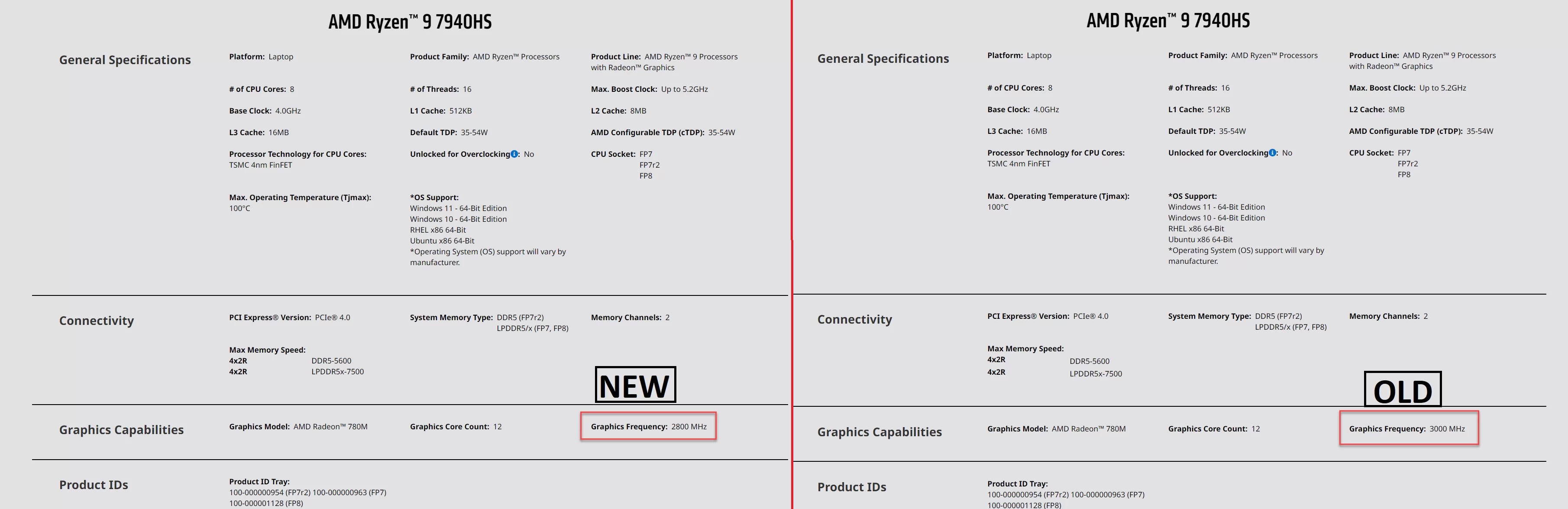1568x509 pixels.
Task: Click 'Default TDP: 35-54W' on left page
Action: click(x=449, y=133)
